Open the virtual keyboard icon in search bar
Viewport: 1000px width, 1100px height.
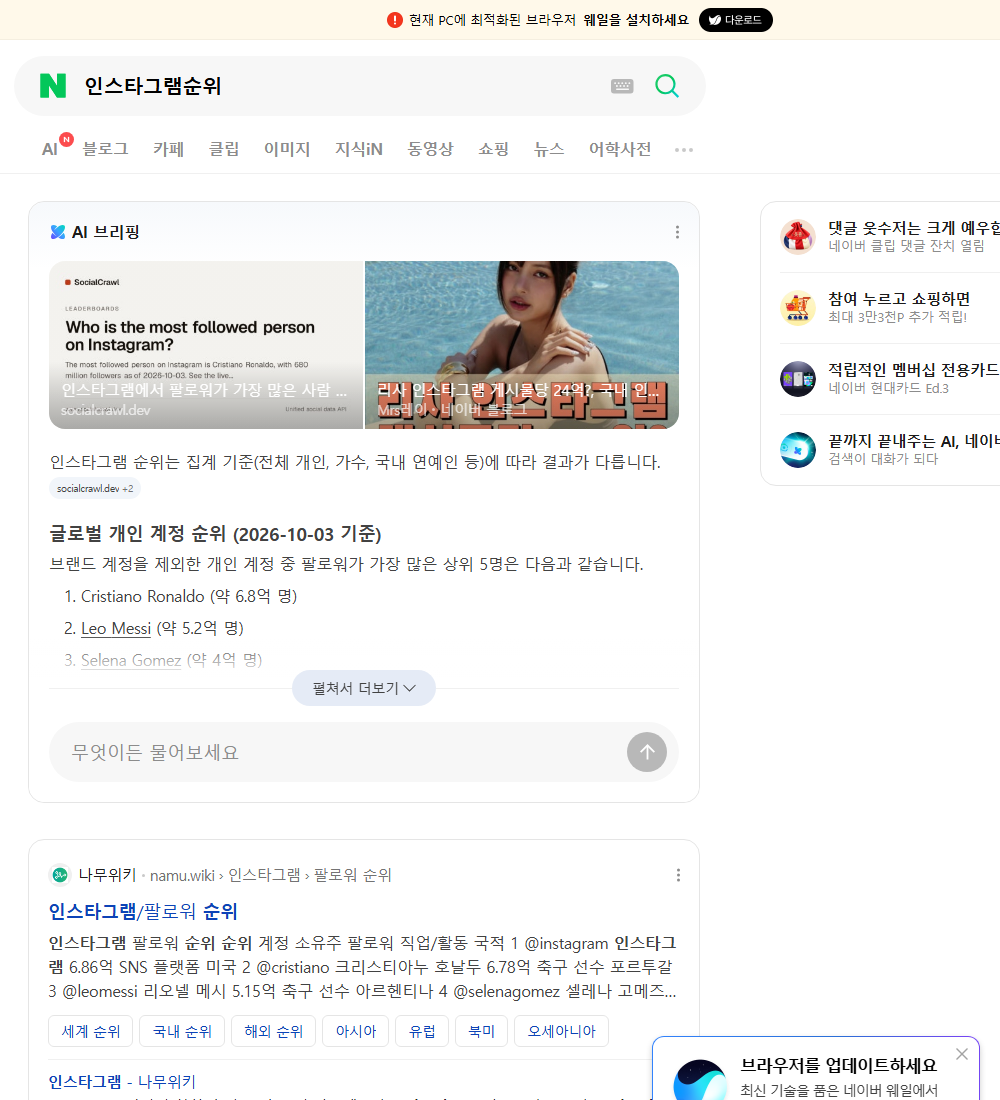(x=622, y=86)
